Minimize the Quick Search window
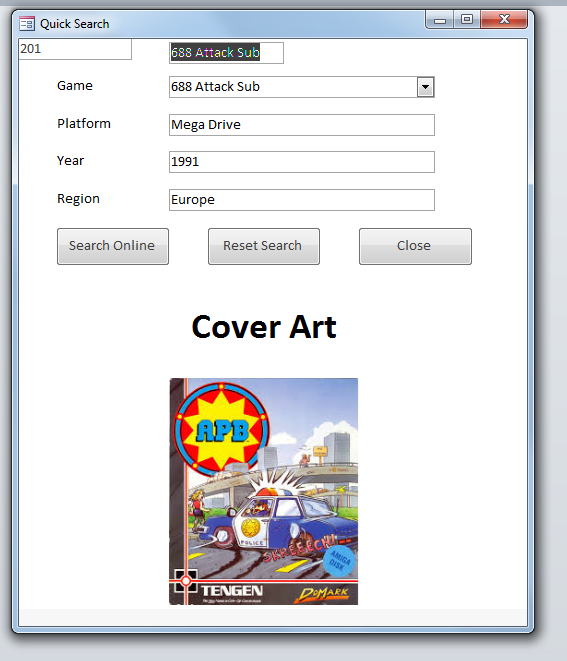The width and height of the screenshot is (567, 661). click(440, 20)
